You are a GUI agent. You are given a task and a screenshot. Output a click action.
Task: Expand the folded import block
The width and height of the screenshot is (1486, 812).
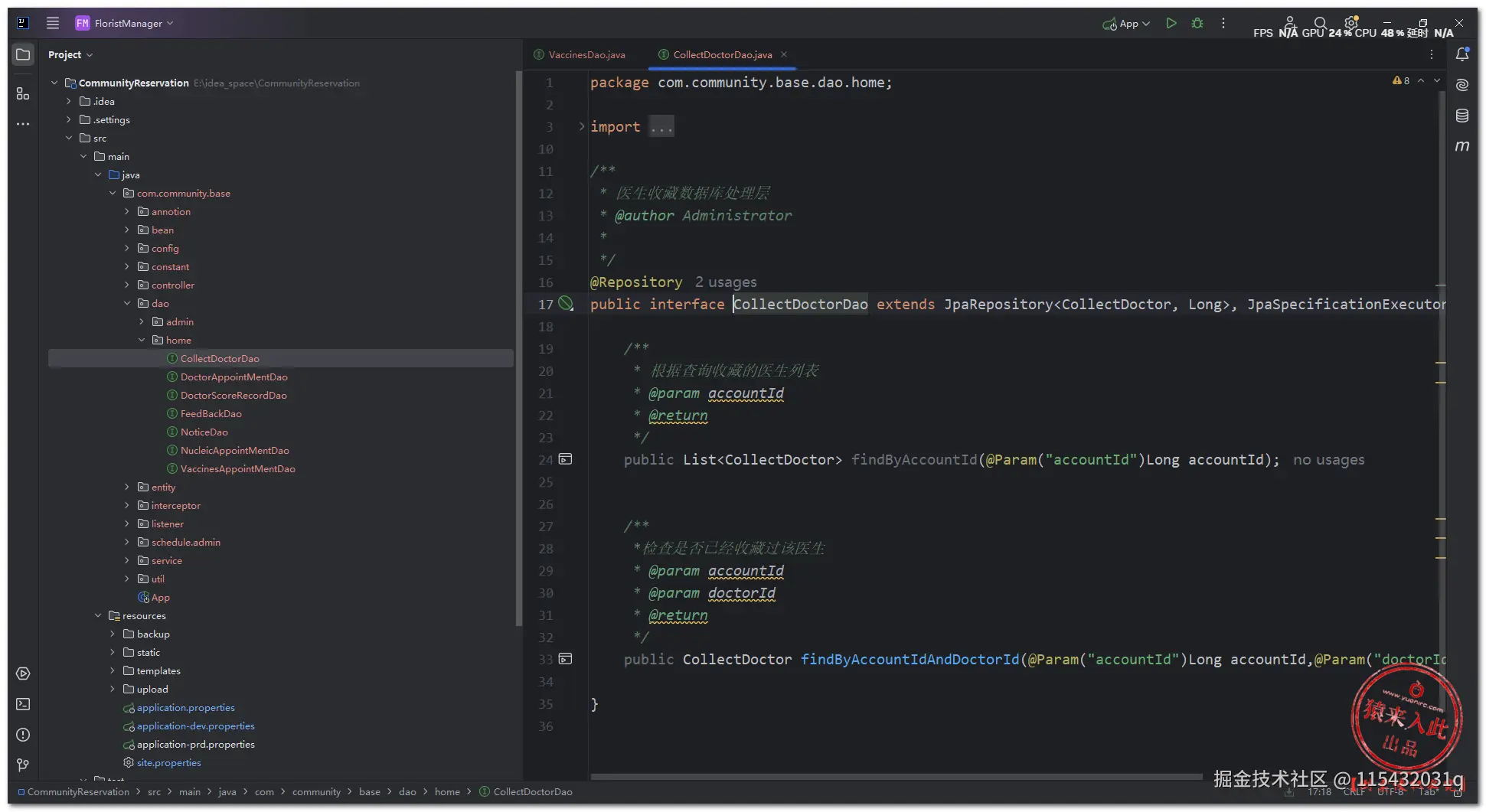pos(582,126)
